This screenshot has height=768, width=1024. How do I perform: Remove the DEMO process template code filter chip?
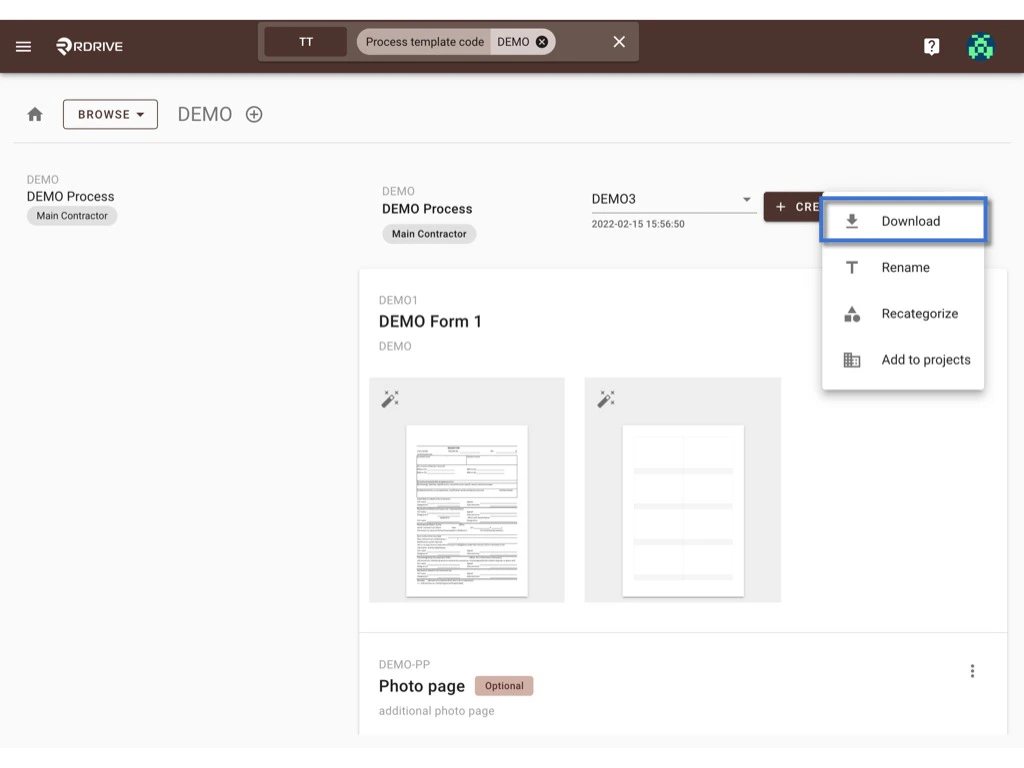tap(540, 41)
